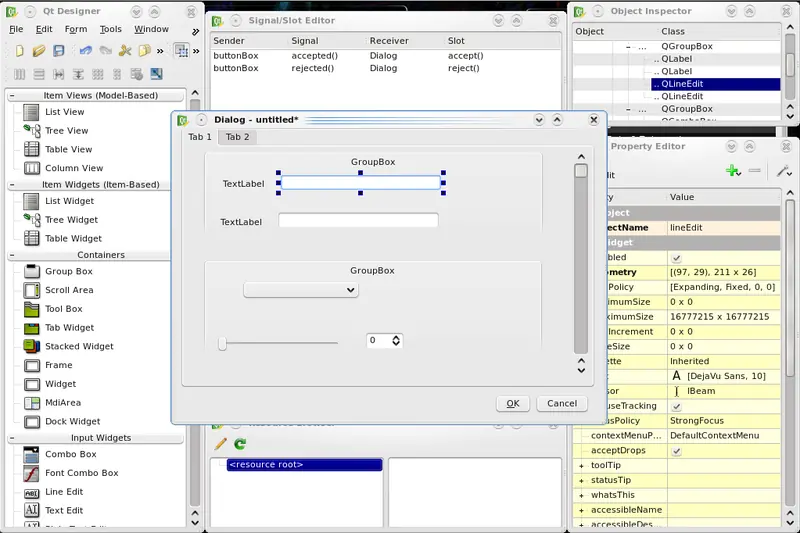The width and height of the screenshot is (800, 533).
Task: Open the combo box in the second GroupBox
Action: pyautogui.click(x=301, y=290)
